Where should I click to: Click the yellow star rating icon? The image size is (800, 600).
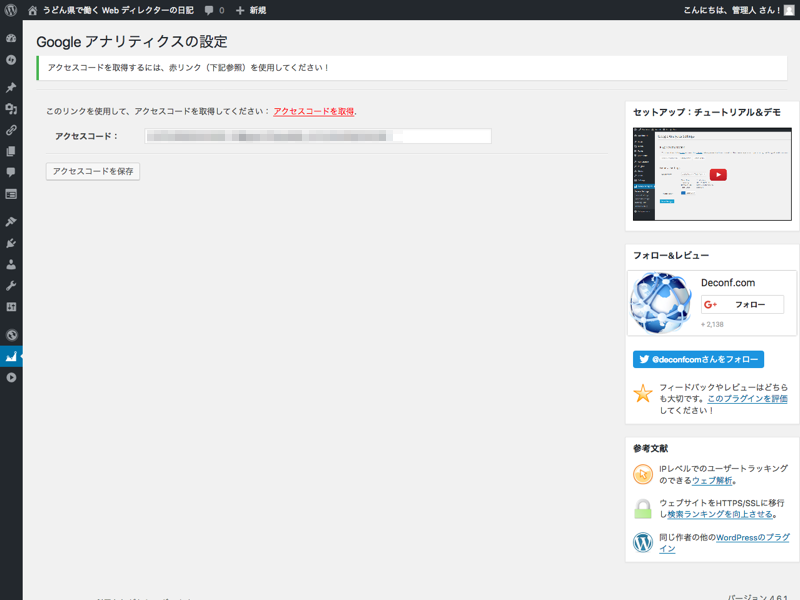[643, 394]
